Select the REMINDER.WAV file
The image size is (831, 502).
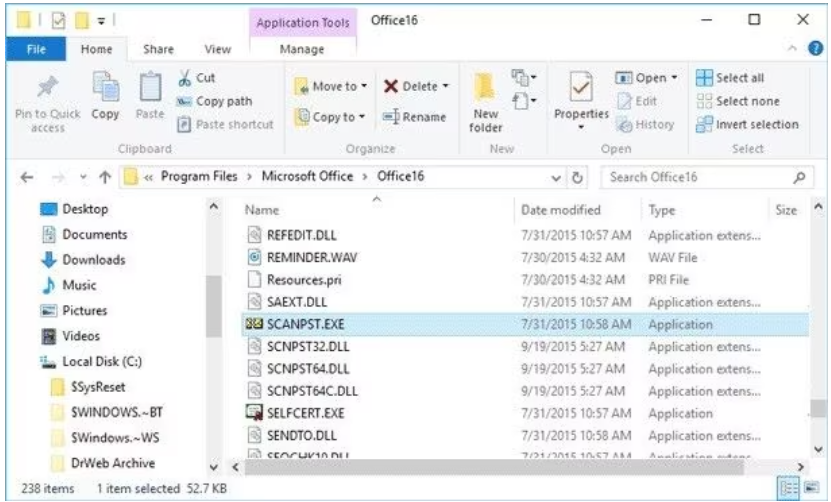click(x=525, y=258)
